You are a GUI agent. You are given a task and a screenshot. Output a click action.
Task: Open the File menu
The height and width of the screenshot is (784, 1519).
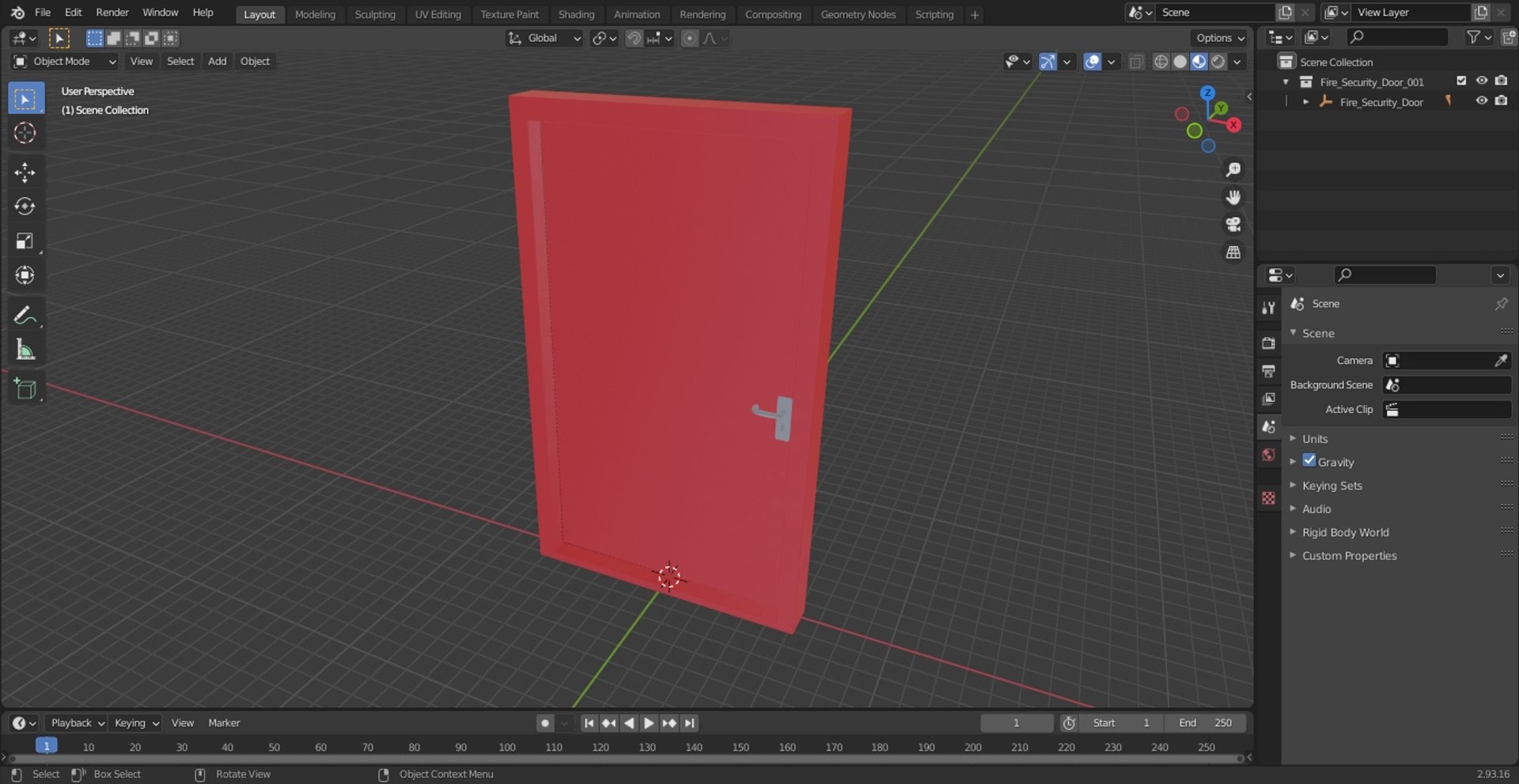[x=43, y=13]
